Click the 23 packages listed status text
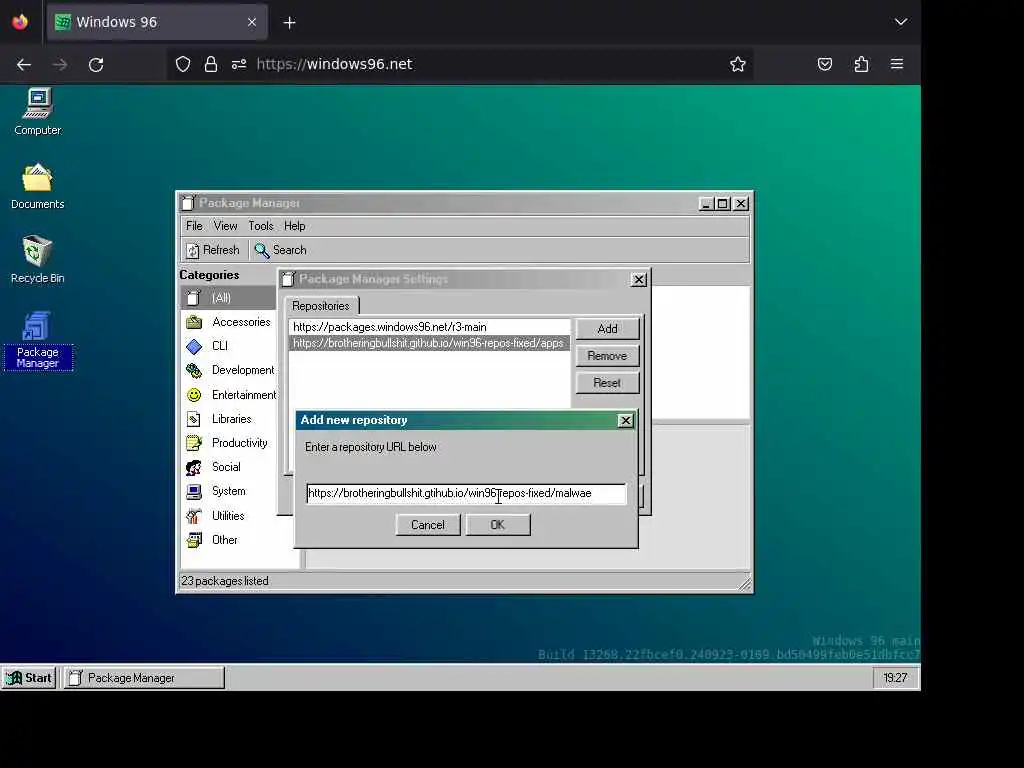 click(225, 581)
